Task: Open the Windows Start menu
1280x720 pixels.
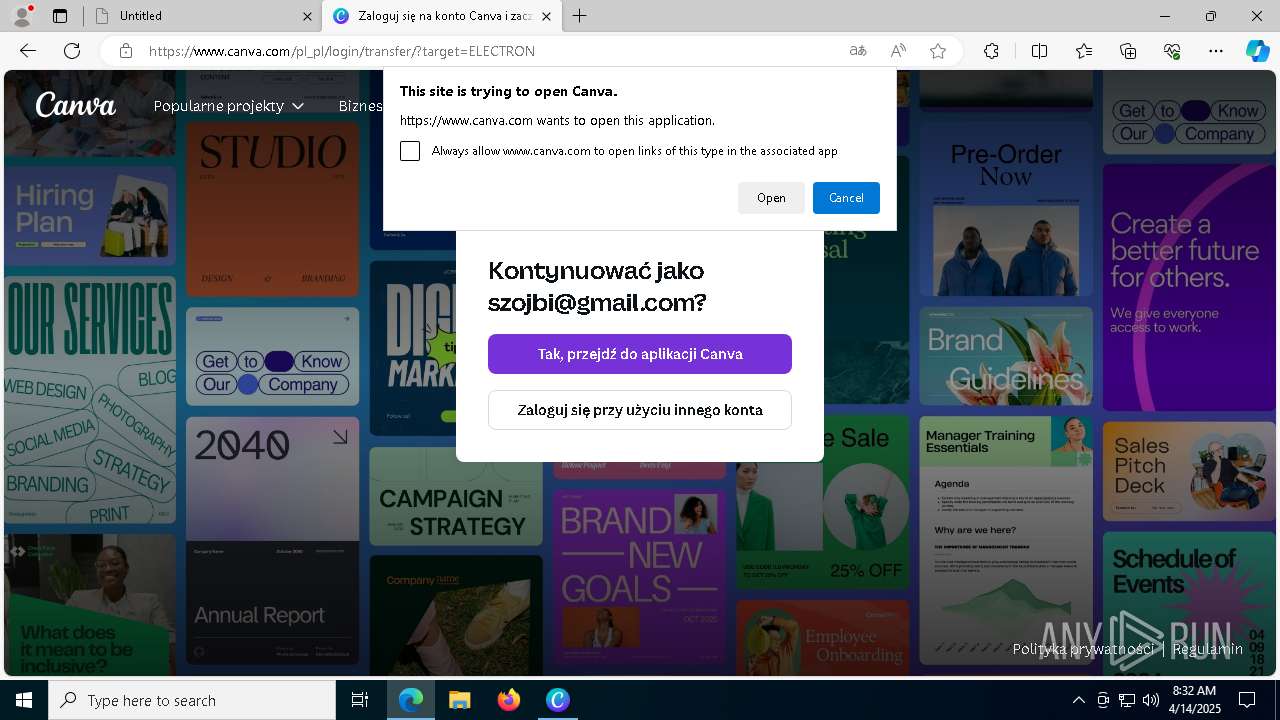Action: coord(24,700)
